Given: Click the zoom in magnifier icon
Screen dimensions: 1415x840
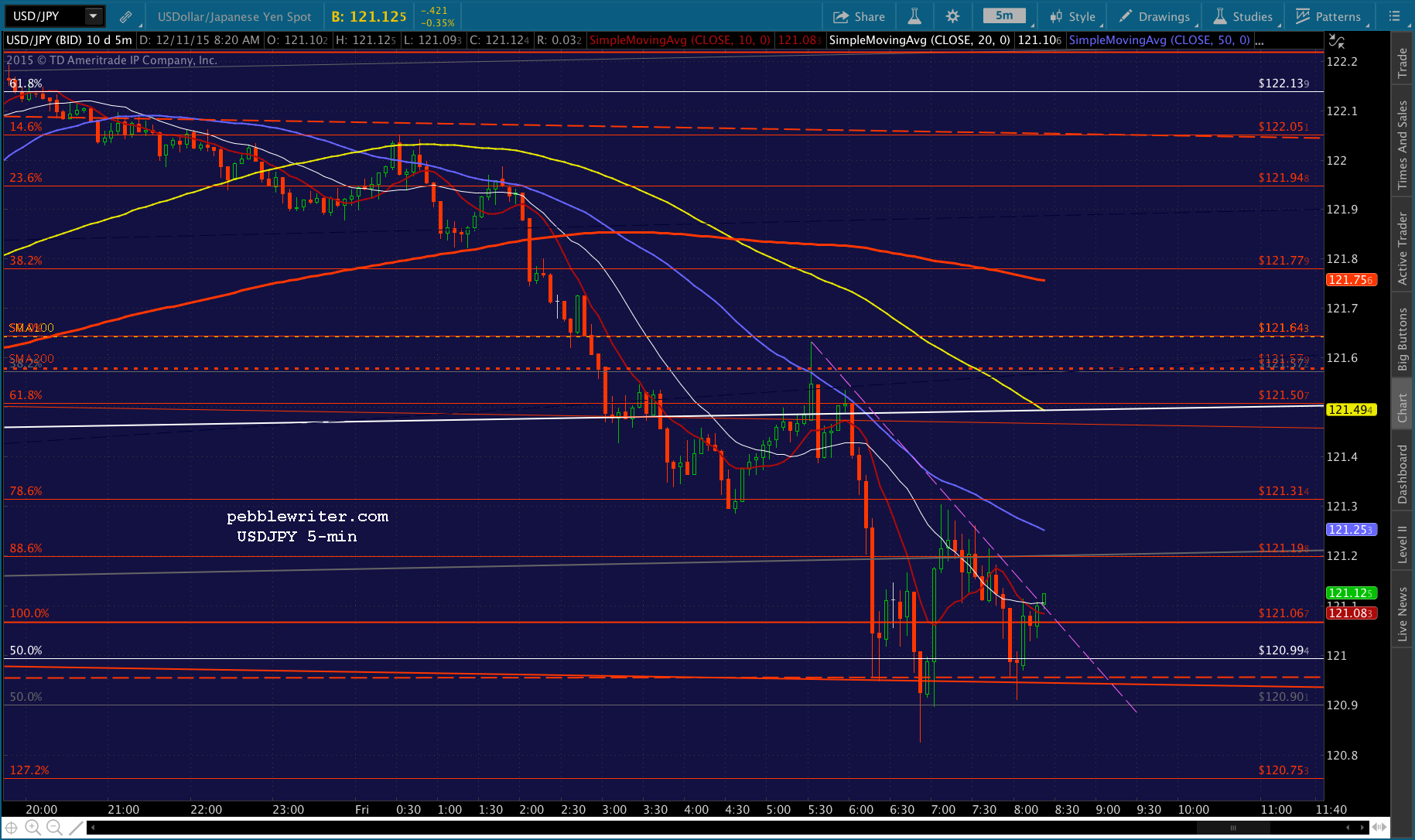Looking at the screenshot, I should tap(32, 828).
